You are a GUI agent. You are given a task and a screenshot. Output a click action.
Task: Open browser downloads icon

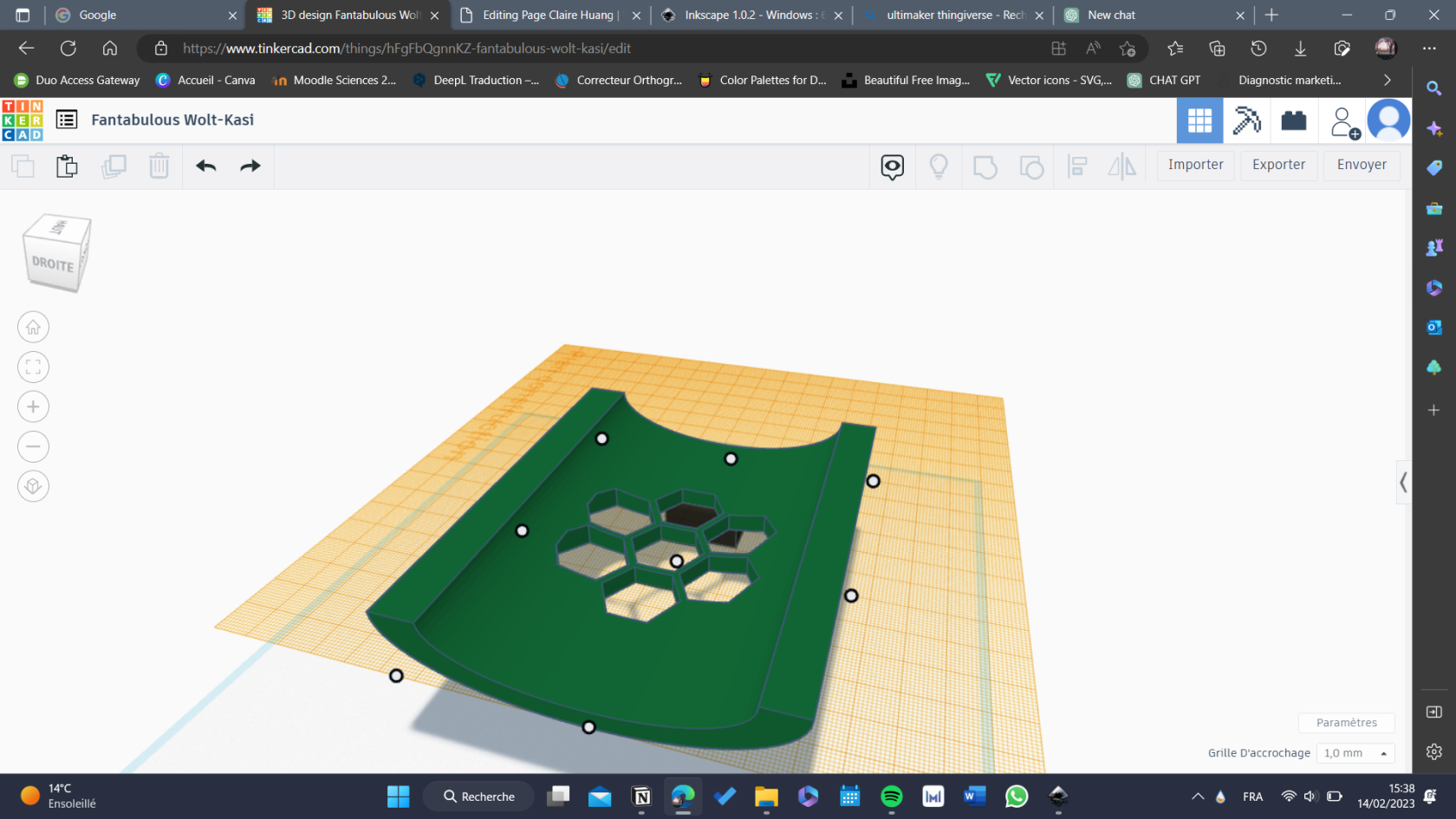1300,49
